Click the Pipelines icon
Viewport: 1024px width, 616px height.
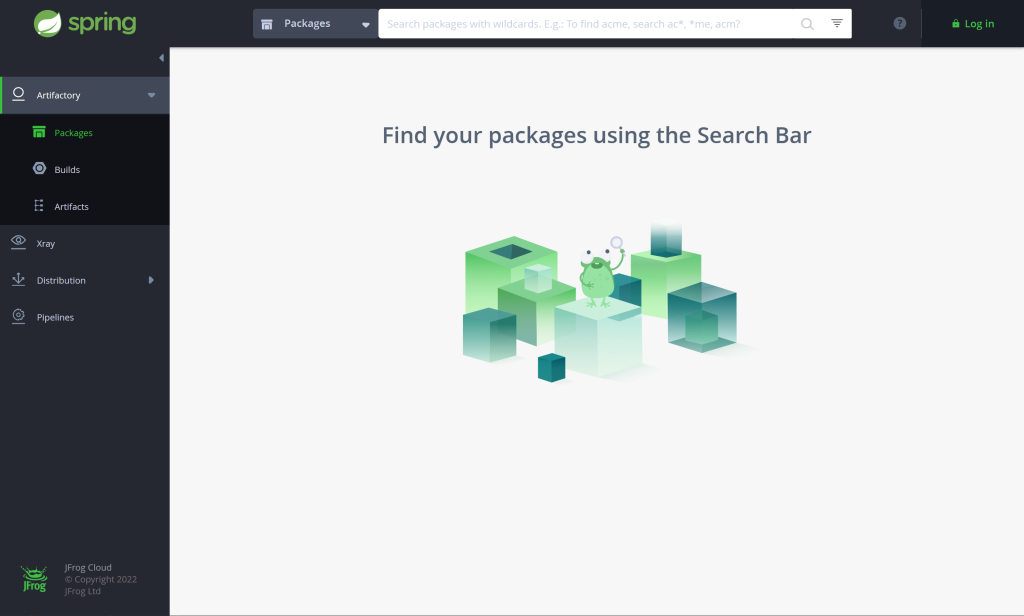click(18, 316)
